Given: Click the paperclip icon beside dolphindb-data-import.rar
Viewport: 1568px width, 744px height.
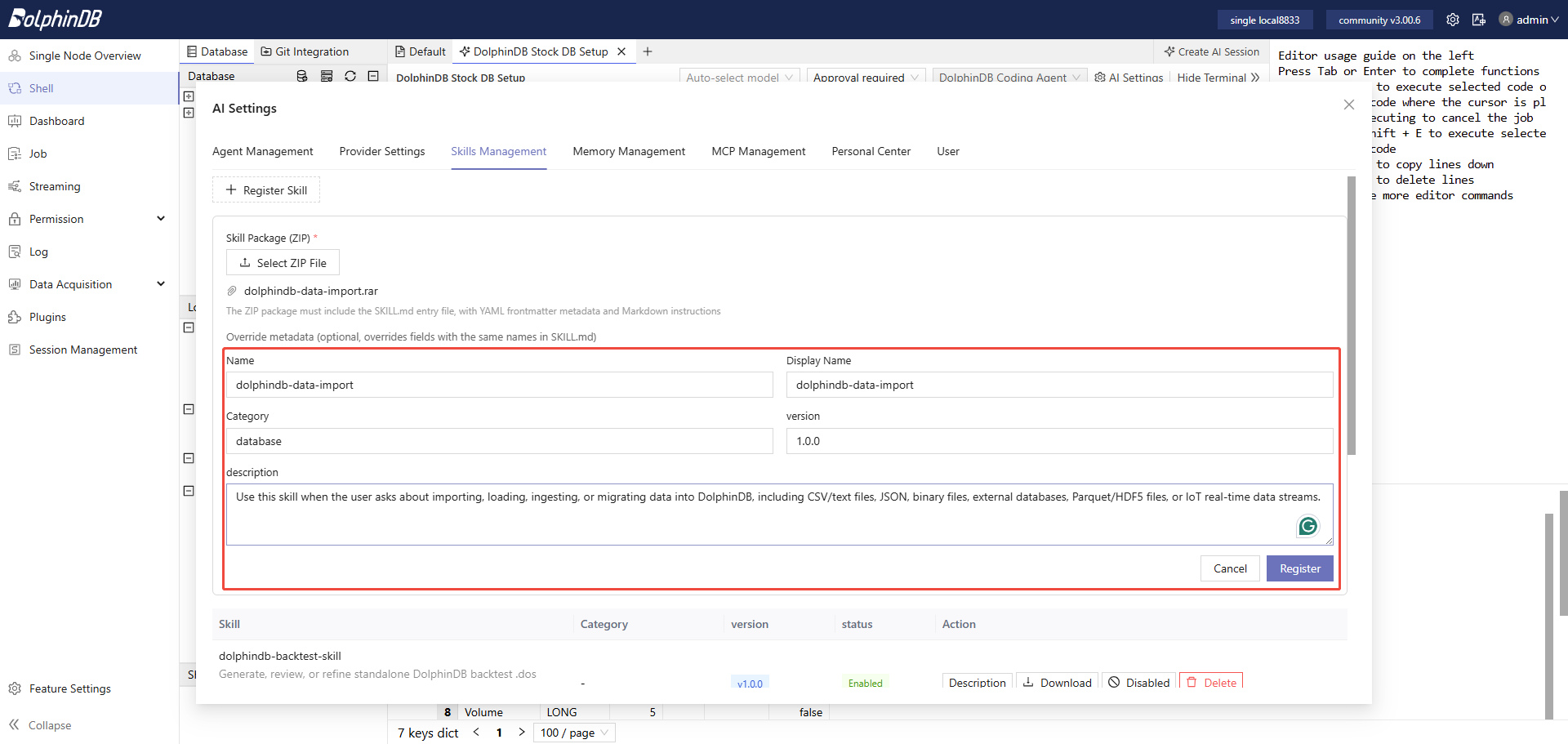Looking at the screenshot, I should tap(232, 291).
